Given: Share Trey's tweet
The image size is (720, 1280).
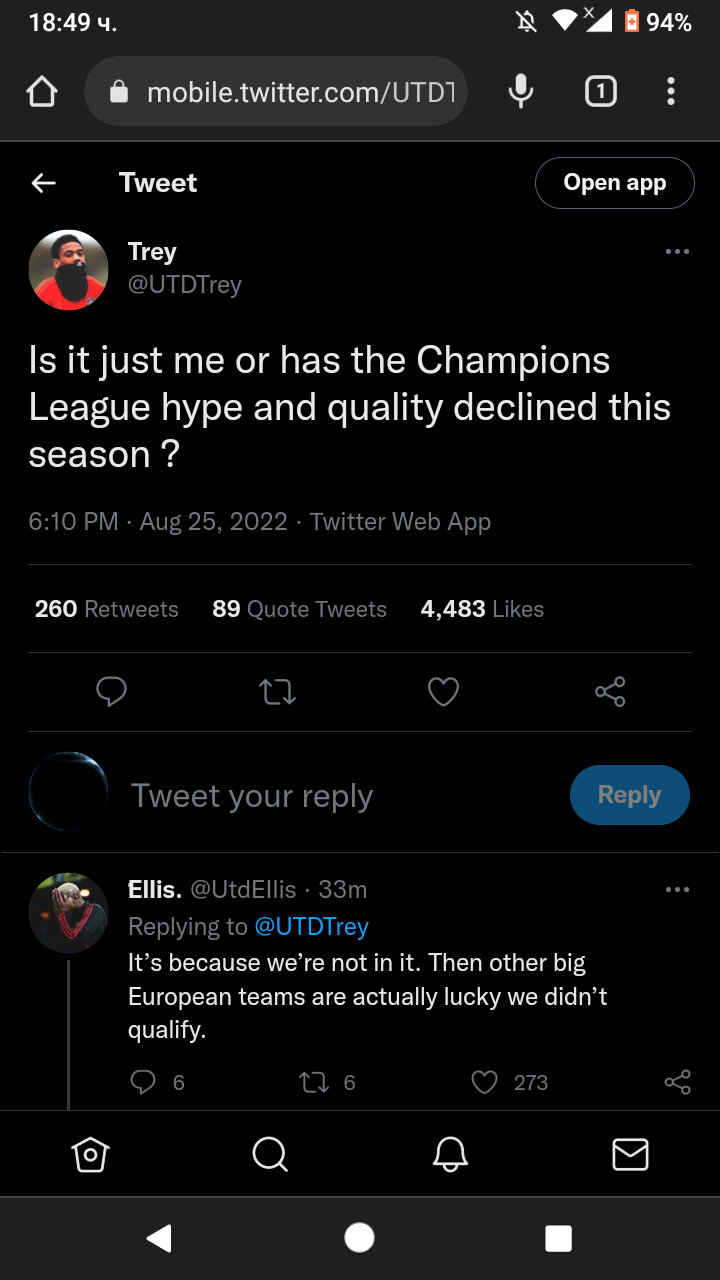Looking at the screenshot, I should point(610,692).
